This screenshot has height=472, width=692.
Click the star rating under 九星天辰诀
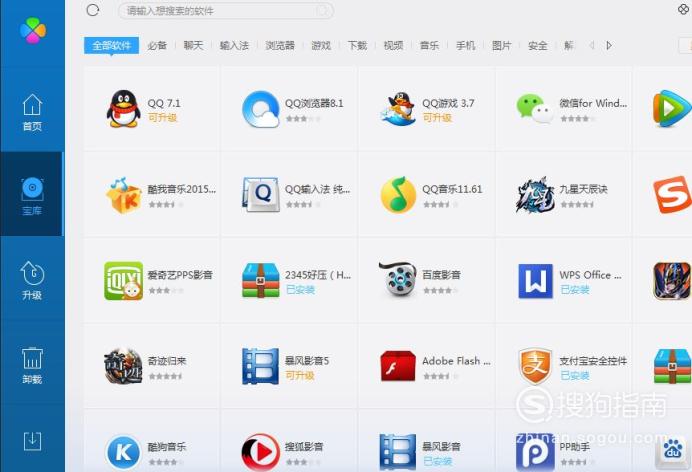[577, 204]
